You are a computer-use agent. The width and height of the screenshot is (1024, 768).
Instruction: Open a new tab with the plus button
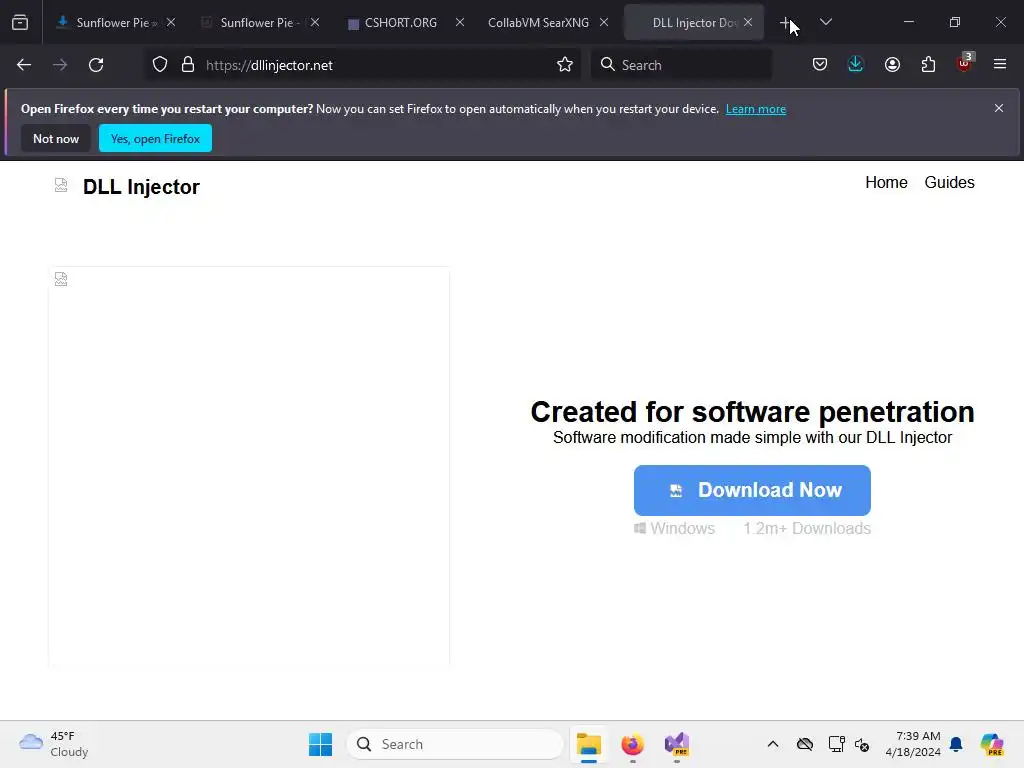786,22
